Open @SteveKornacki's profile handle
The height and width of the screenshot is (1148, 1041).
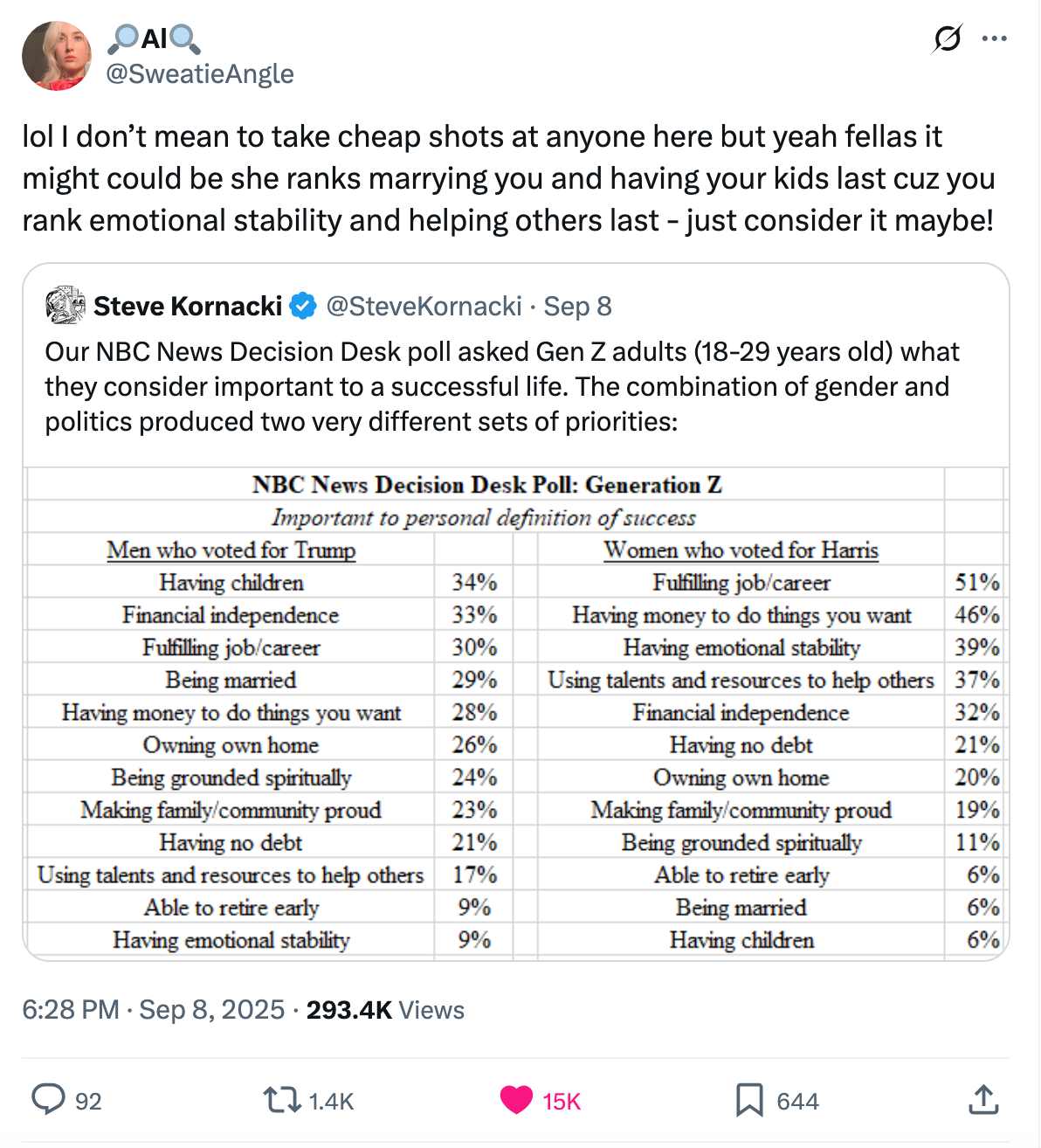click(420, 306)
